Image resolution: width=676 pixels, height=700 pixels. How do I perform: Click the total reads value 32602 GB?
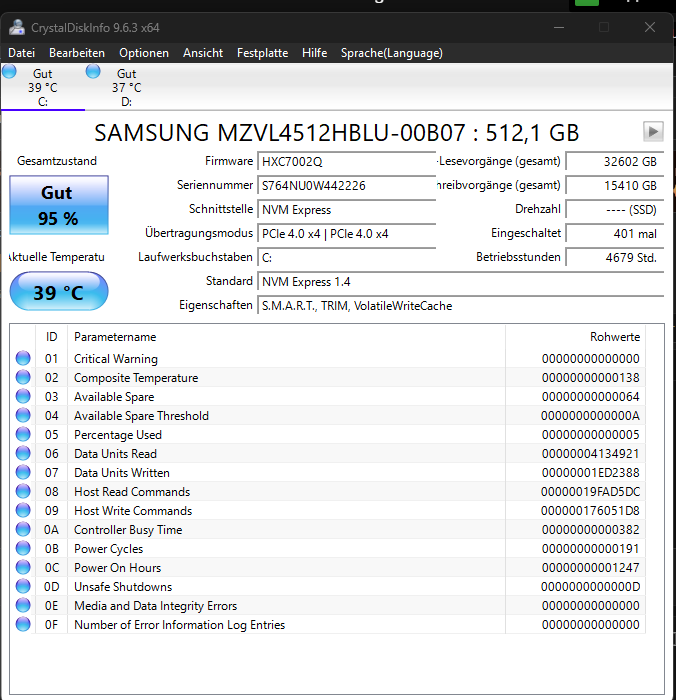coord(614,161)
